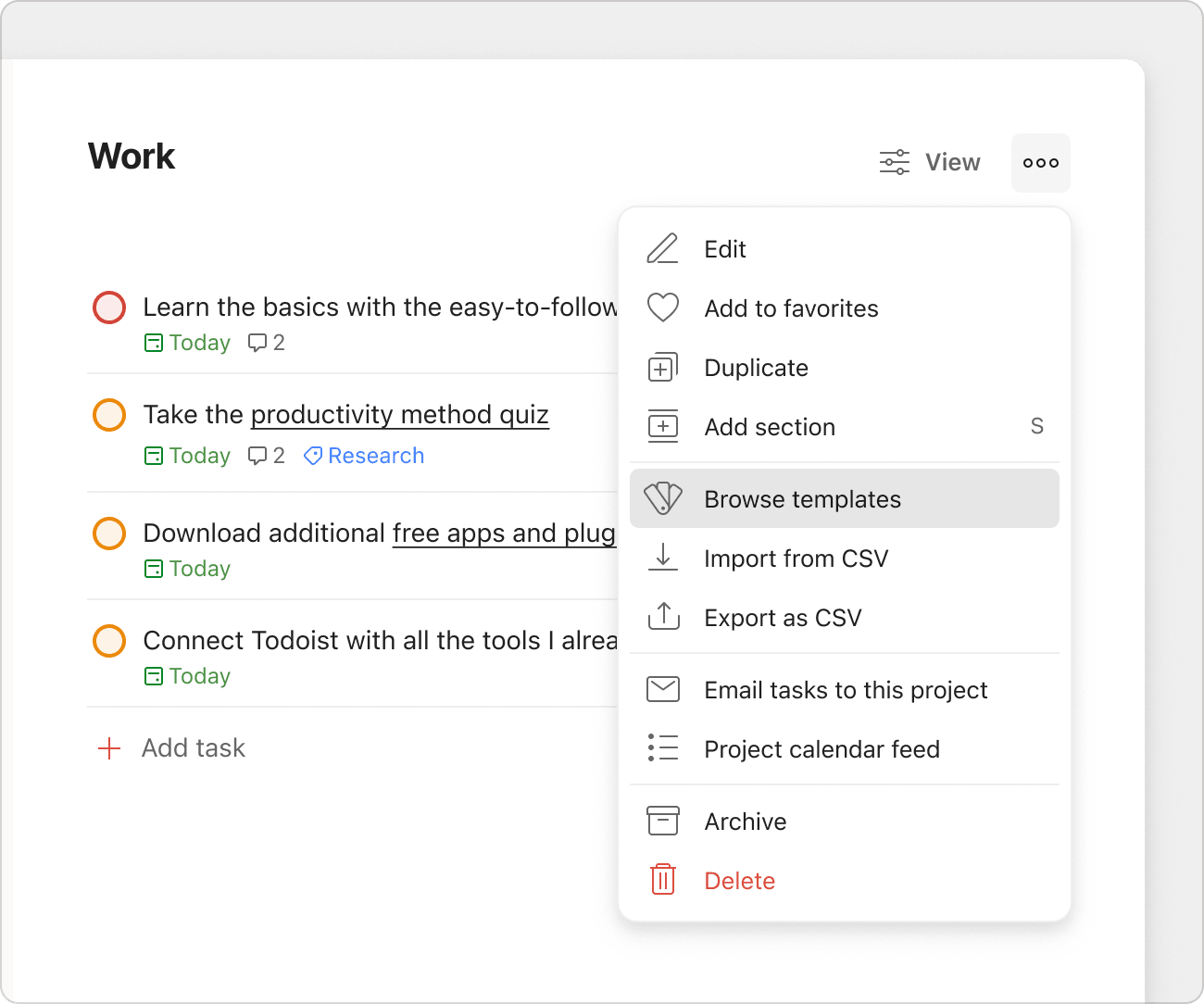Click the plus icon next to Add task
Image resolution: width=1204 pixels, height=1004 pixels.
[x=109, y=747]
